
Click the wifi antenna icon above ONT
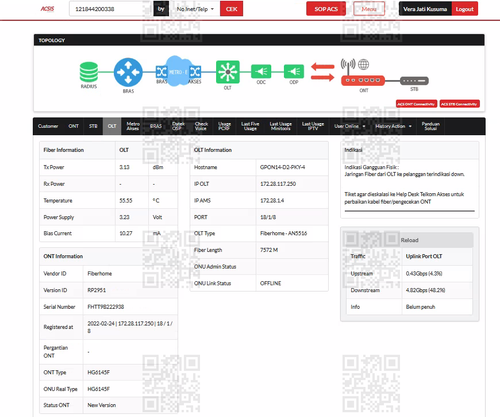pyautogui.click(x=348, y=66)
